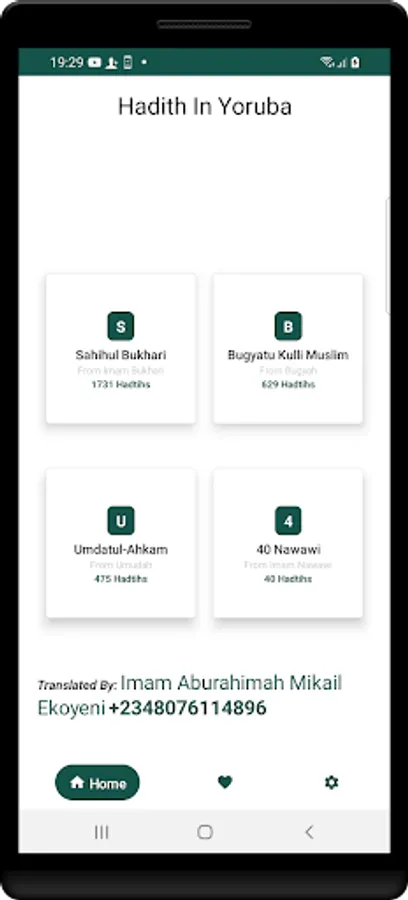Tap the 629 Hadtihs count label
This screenshot has width=408, height=900.
288,385
